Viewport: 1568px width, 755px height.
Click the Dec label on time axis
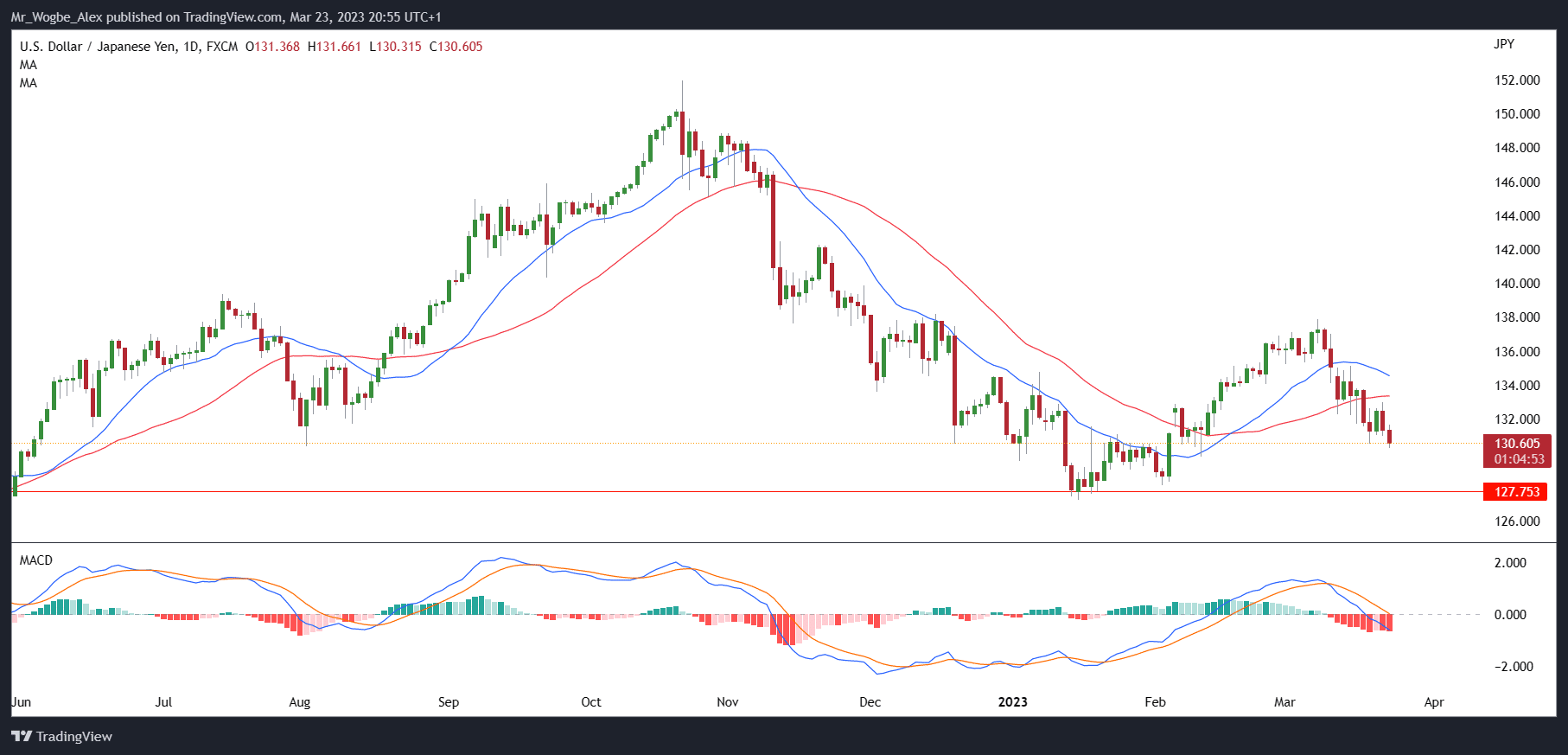pyautogui.click(x=870, y=702)
